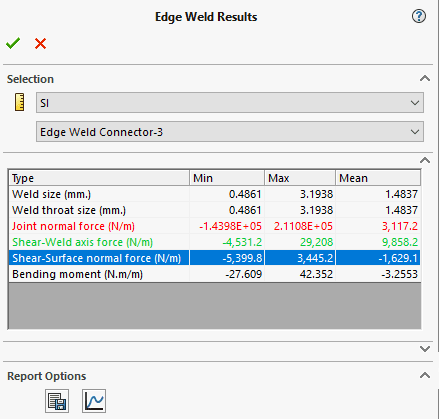Click the Joint normal force max value 2.1108E+05
Image resolution: width=439 pixels, height=419 pixels.
click(x=303, y=226)
